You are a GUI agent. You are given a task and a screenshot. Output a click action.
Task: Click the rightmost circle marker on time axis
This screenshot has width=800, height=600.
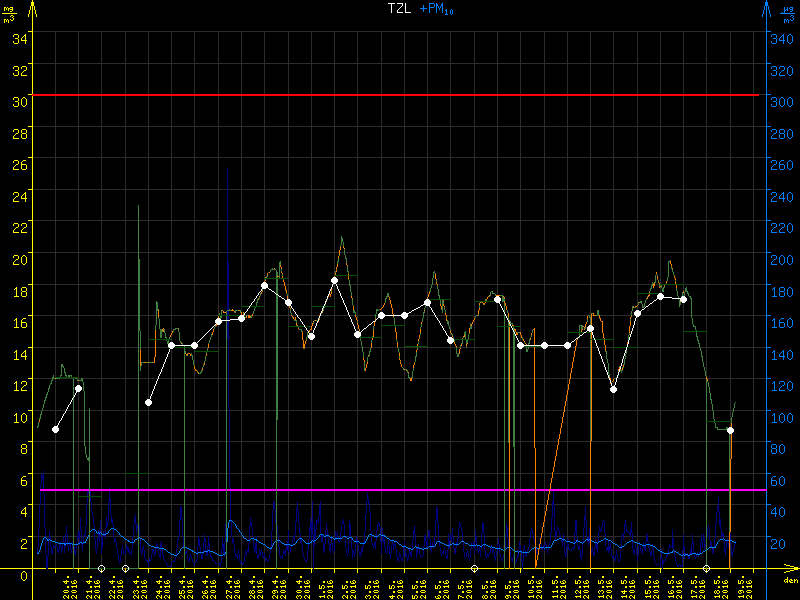tap(706, 568)
